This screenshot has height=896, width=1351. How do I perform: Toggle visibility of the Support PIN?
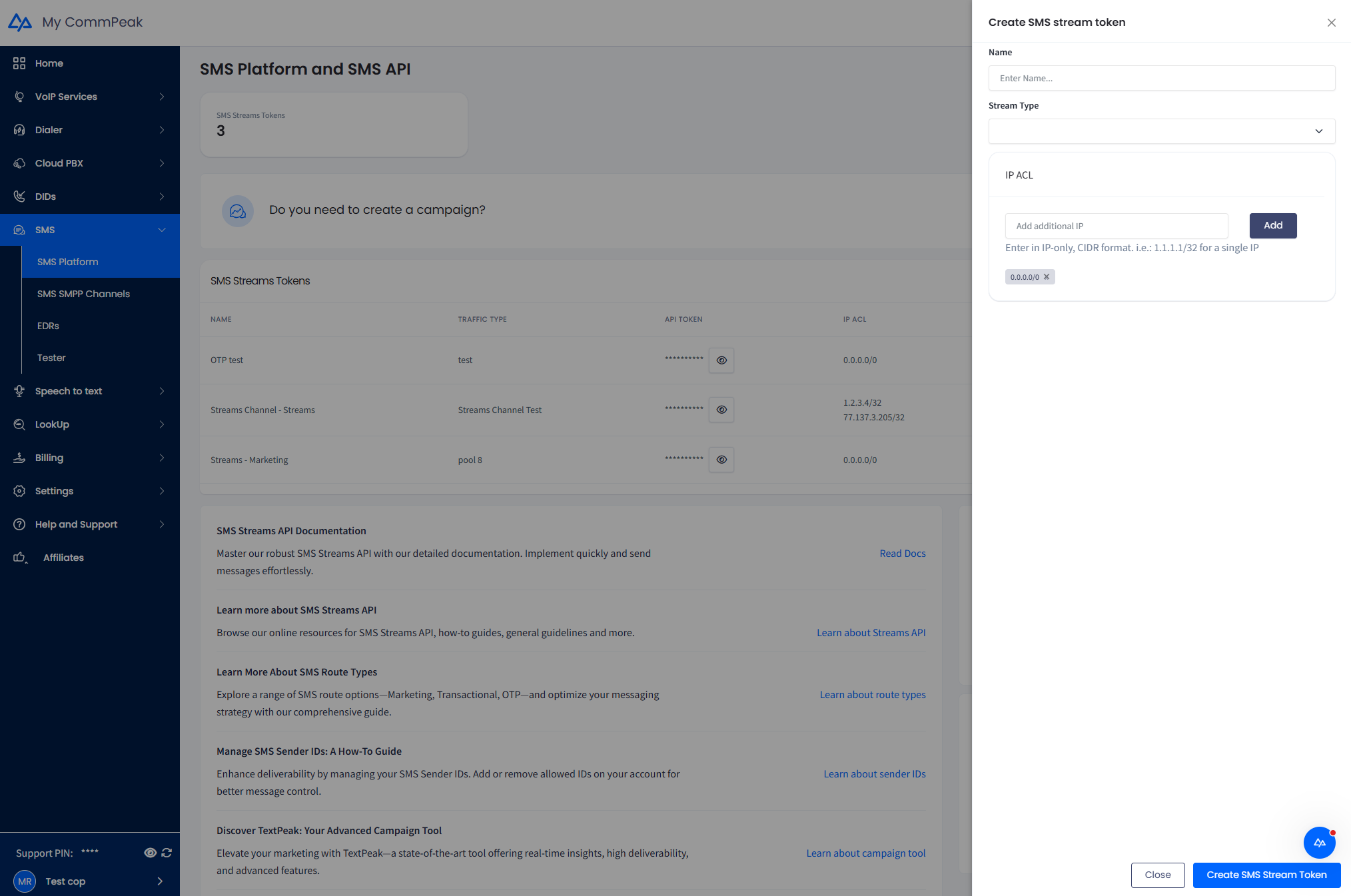(x=150, y=853)
